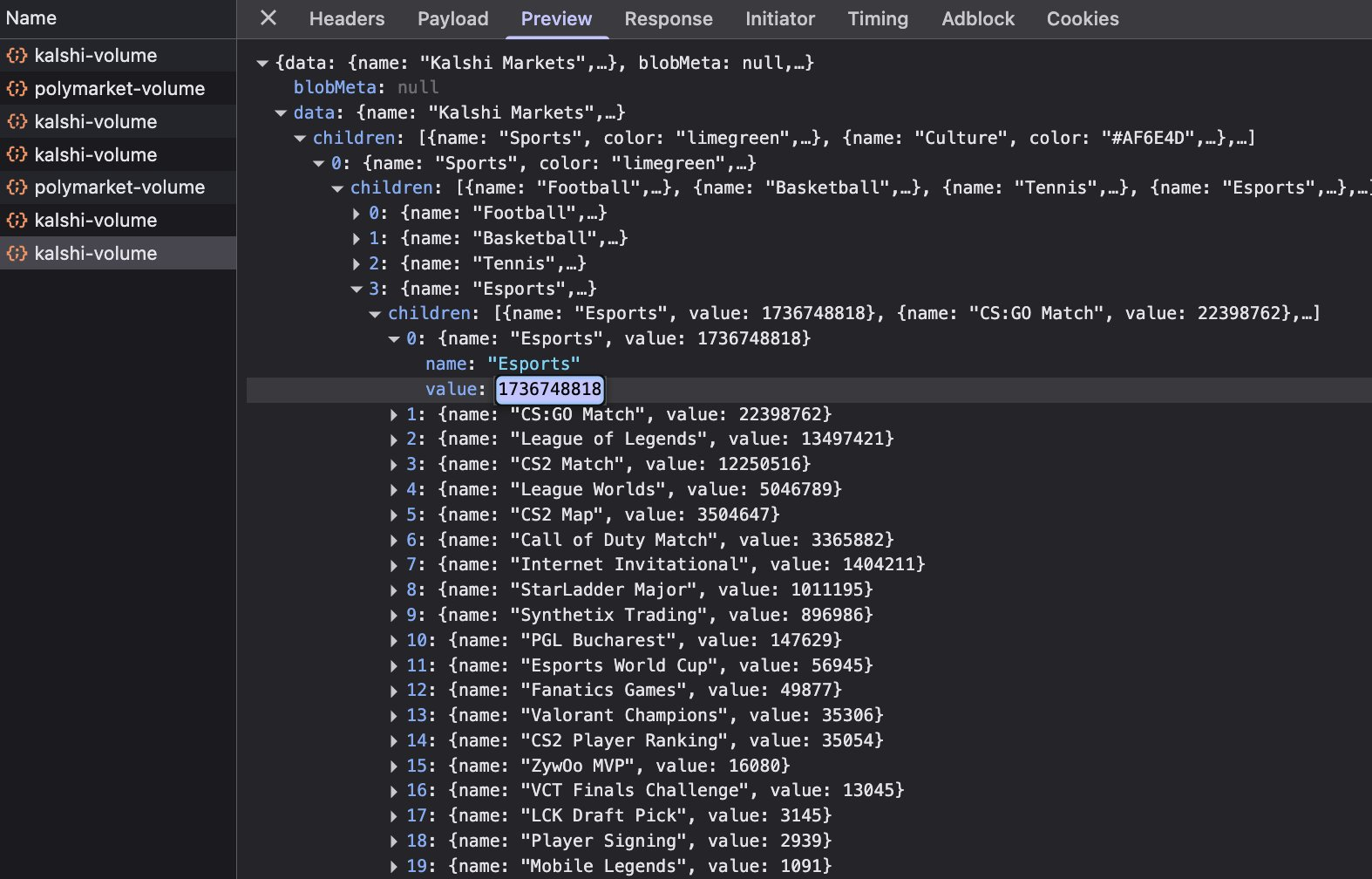Select the first kalshi-volume request
The width and height of the screenshot is (1372, 879).
(x=96, y=56)
